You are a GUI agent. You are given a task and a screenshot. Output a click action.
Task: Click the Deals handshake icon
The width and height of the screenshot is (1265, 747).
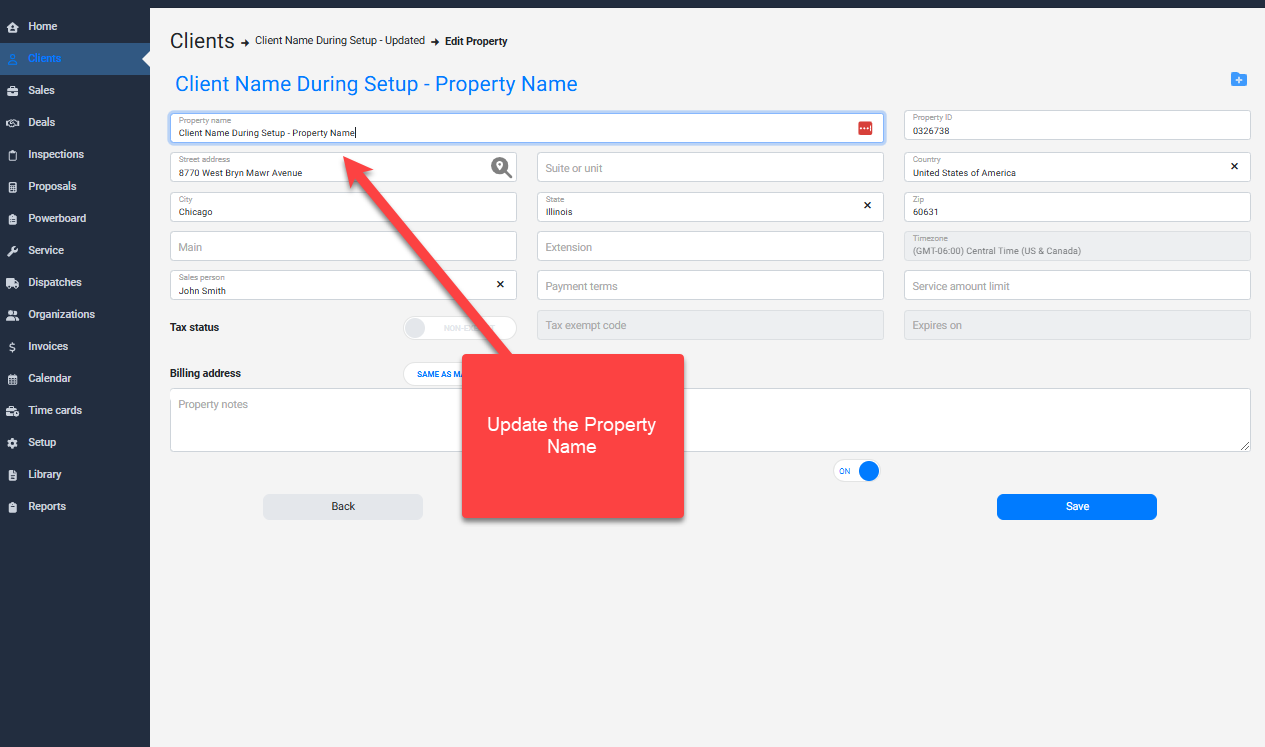point(13,123)
